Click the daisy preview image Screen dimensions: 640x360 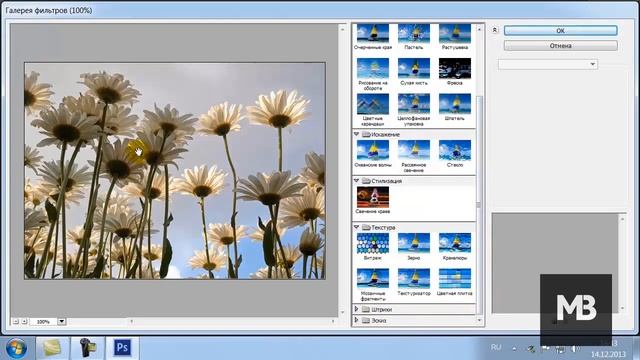175,171
